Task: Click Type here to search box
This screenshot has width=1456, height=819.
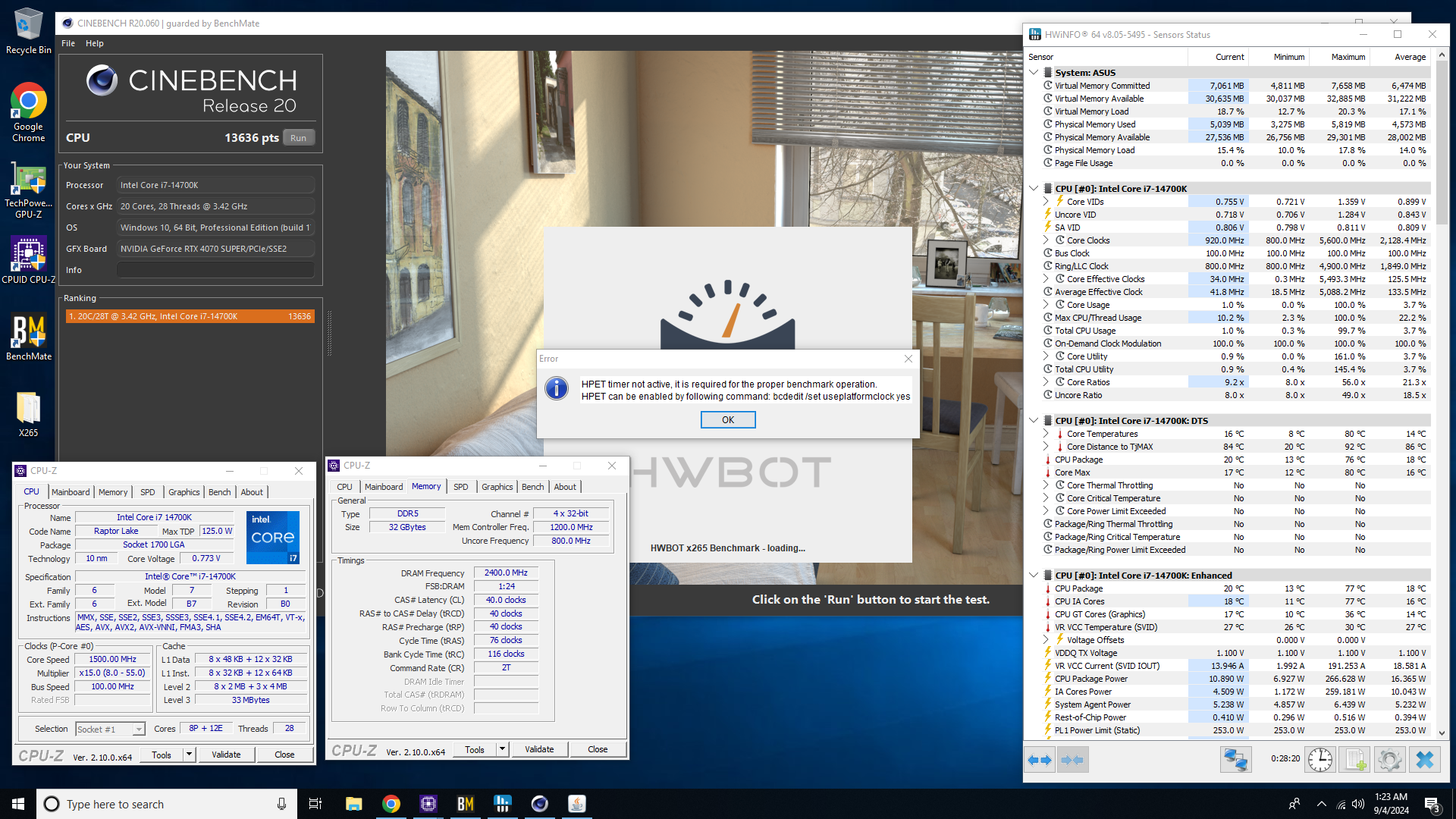Action: 165,804
